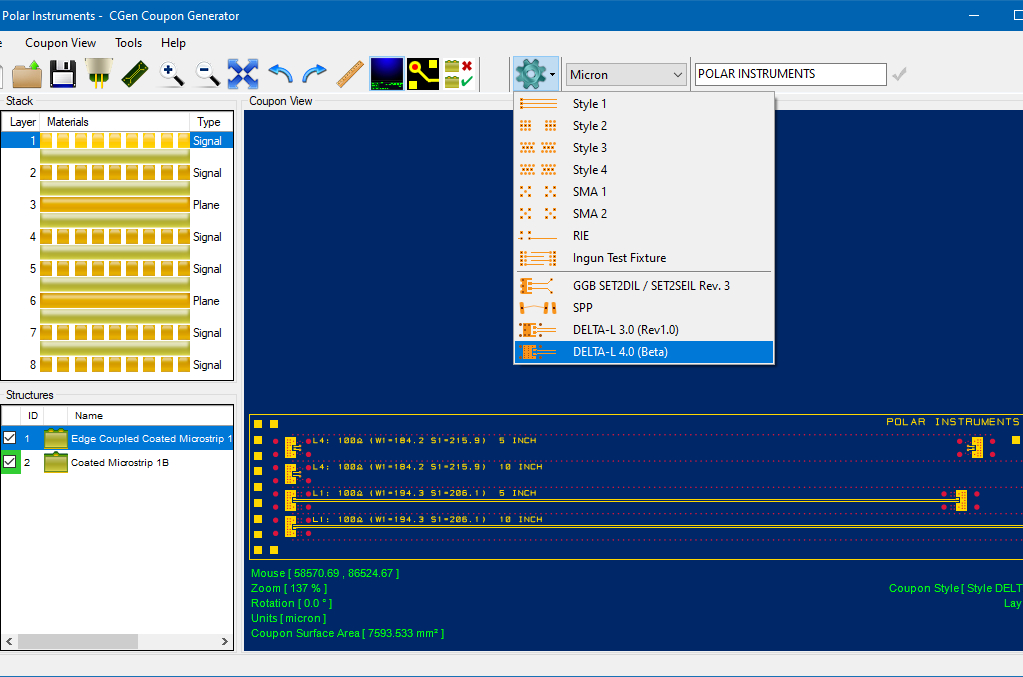Click the Structures panel scrollbar left arrow

[9, 642]
